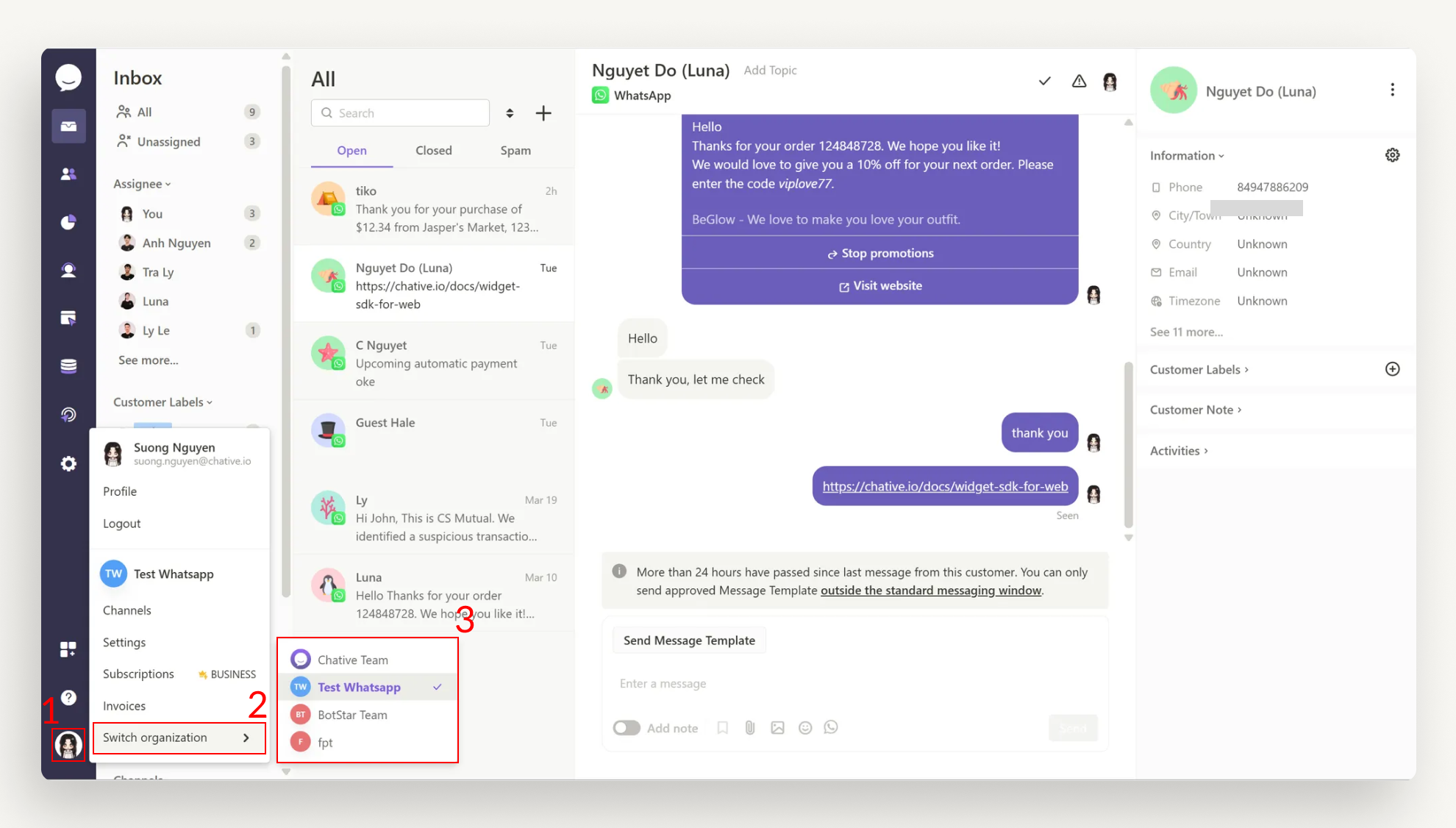This screenshot has height=828, width=1456.
Task: Click the plus icon for new conversation
Action: point(543,113)
